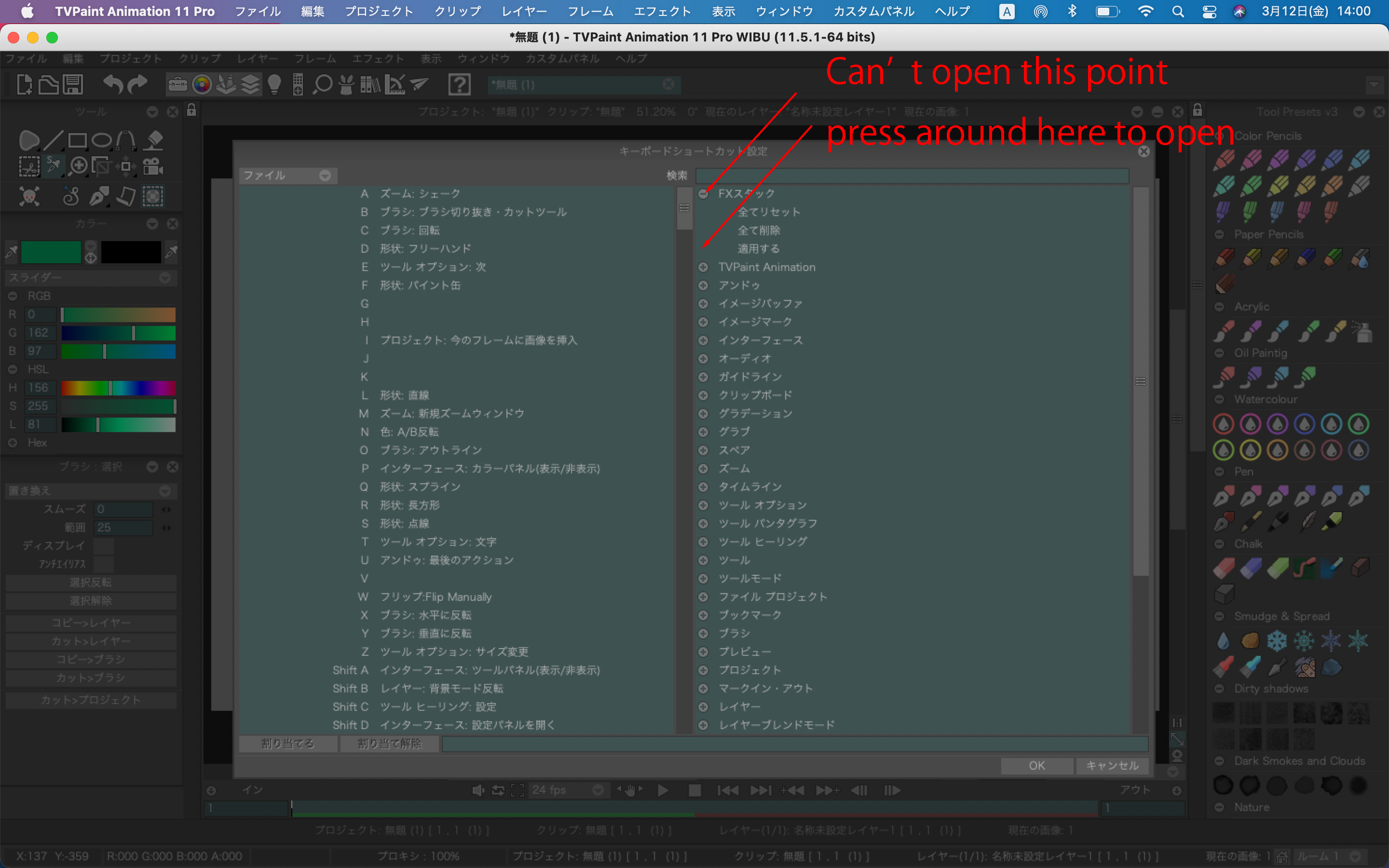Click the black B color swatch

point(131,252)
